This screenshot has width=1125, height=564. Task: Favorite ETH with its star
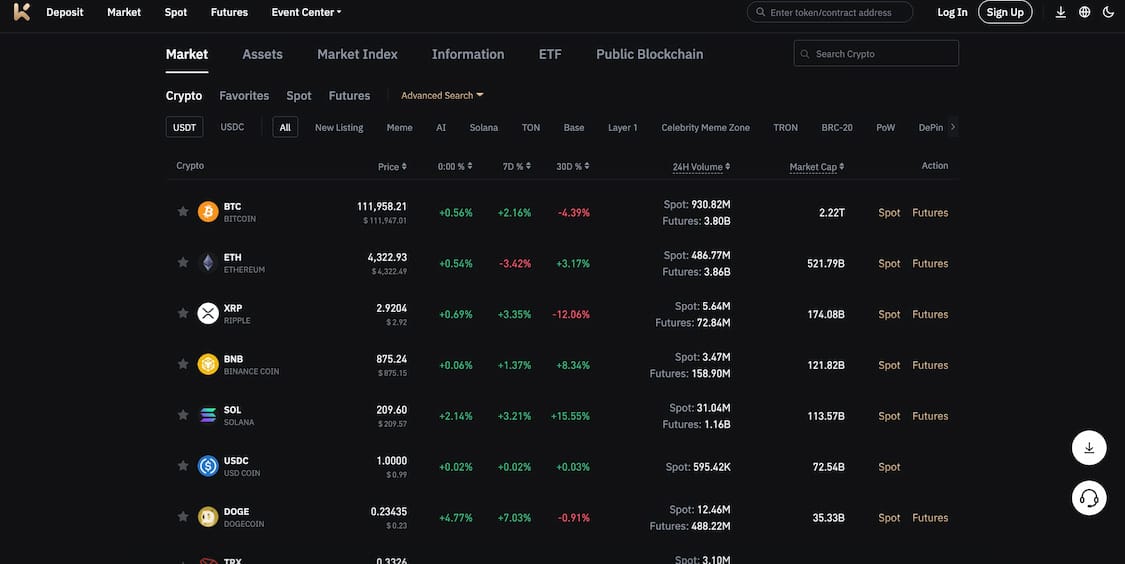183,262
